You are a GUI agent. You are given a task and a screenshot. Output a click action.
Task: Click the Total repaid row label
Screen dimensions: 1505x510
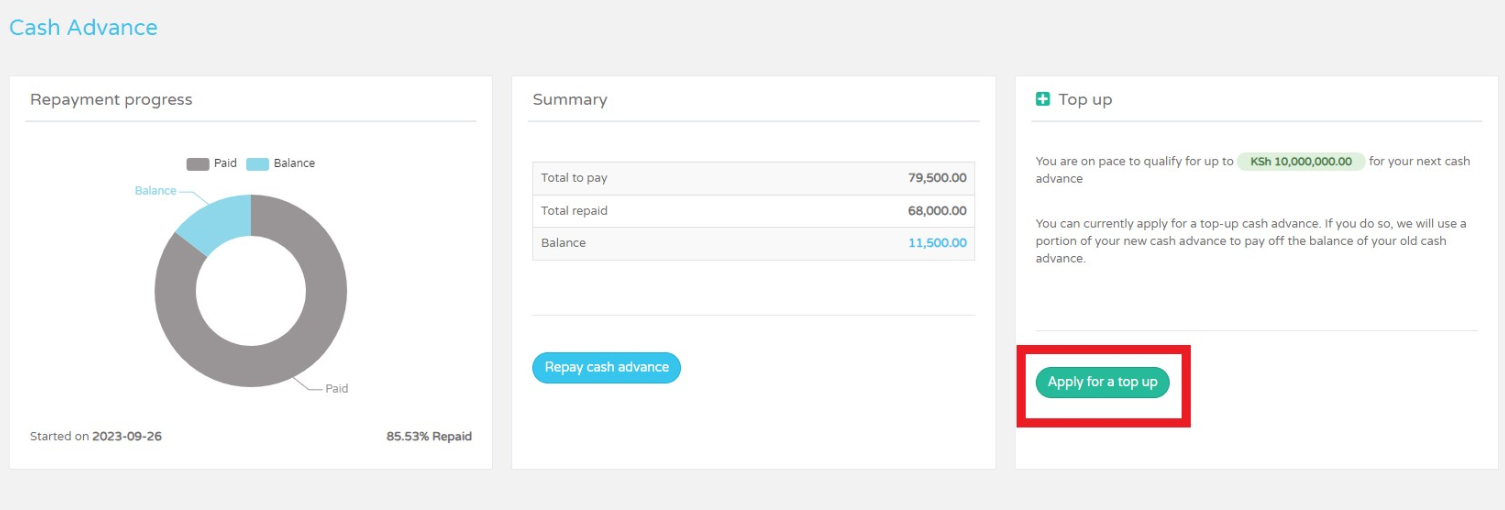tap(574, 211)
